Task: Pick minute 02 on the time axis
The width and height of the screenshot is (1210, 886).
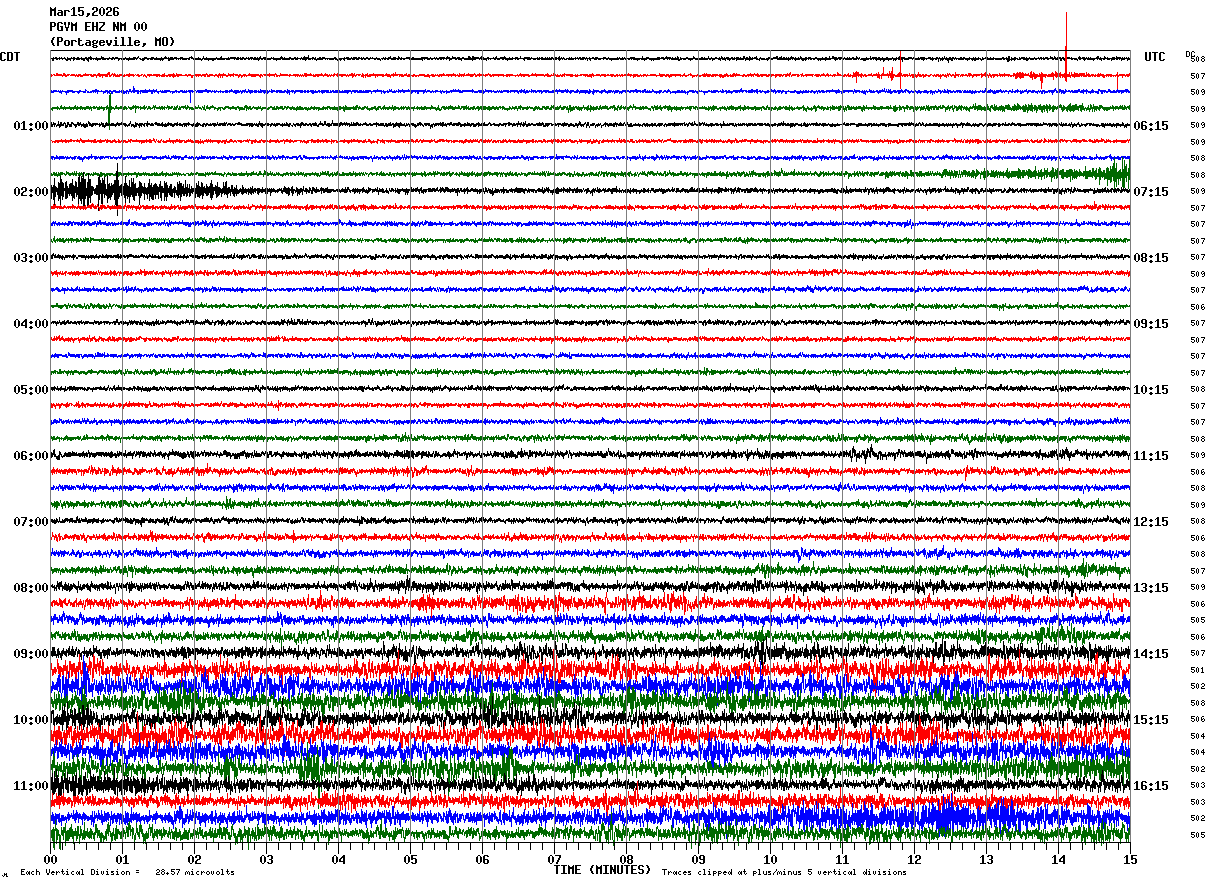Action: pyautogui.click(x=195, y=859)
